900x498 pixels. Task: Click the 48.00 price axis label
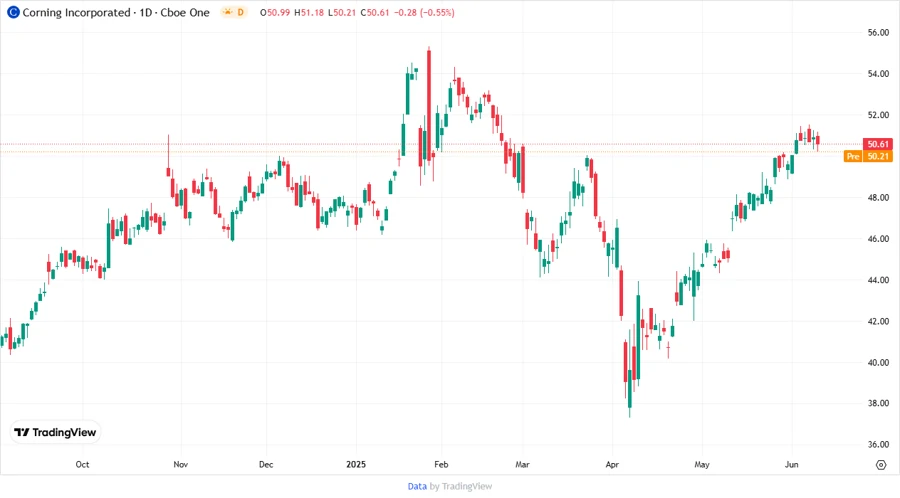point(878,197)
